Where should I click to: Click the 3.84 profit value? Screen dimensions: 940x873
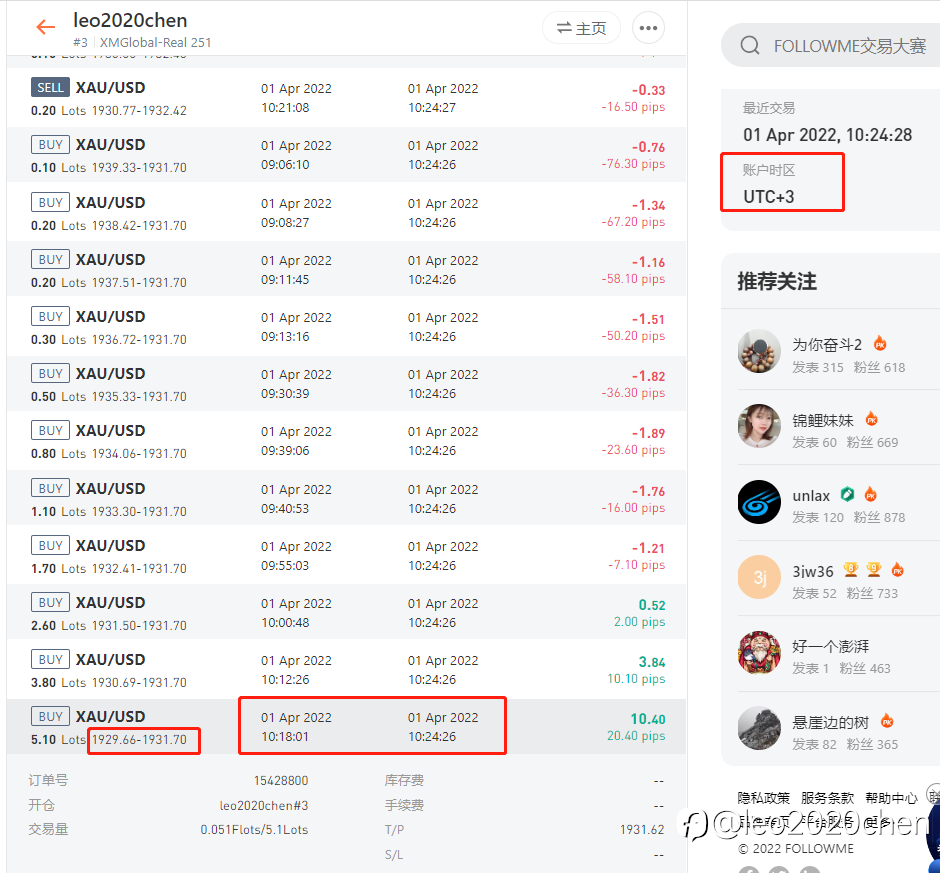click(652, 662)
